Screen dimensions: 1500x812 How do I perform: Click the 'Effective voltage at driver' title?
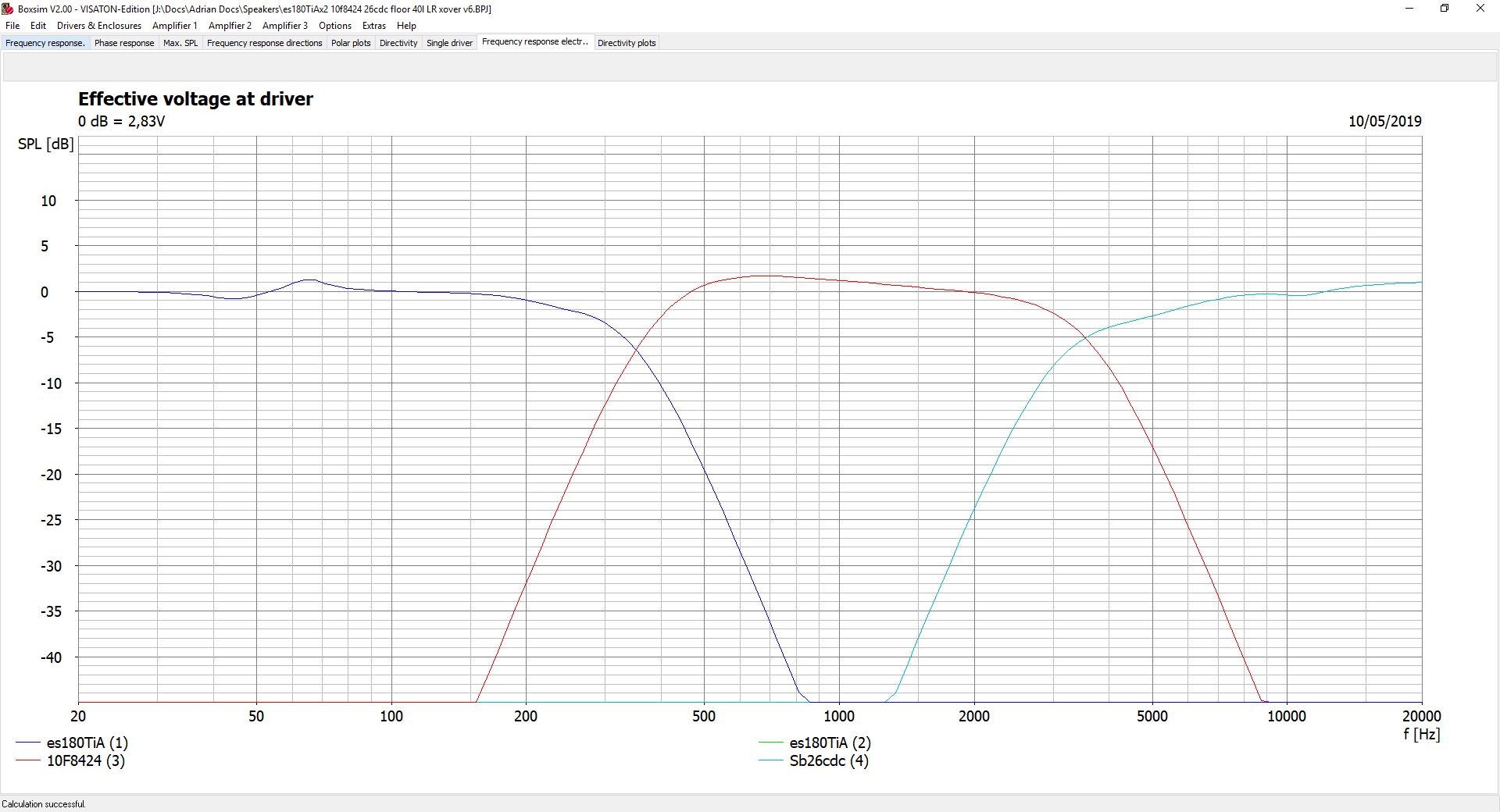pyautogui.click(x=195, y=99)
